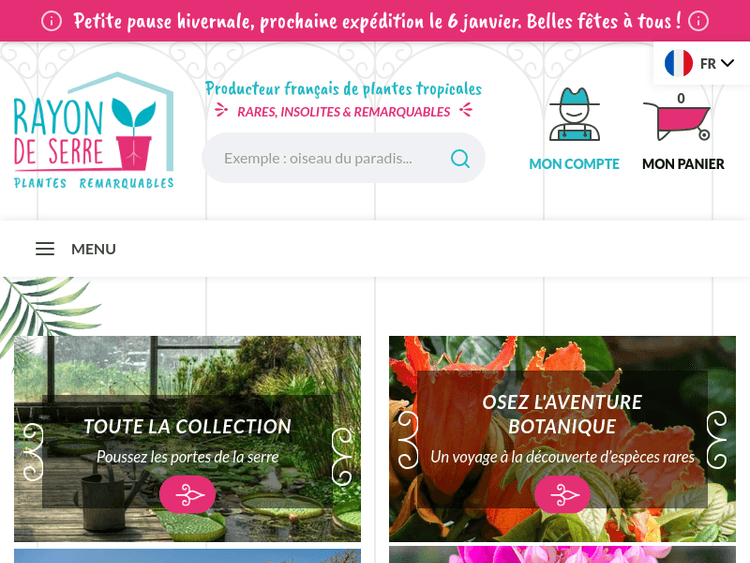
Task: Click the Producteur français de plantes tropicales tagline
Action: [343, 89]
